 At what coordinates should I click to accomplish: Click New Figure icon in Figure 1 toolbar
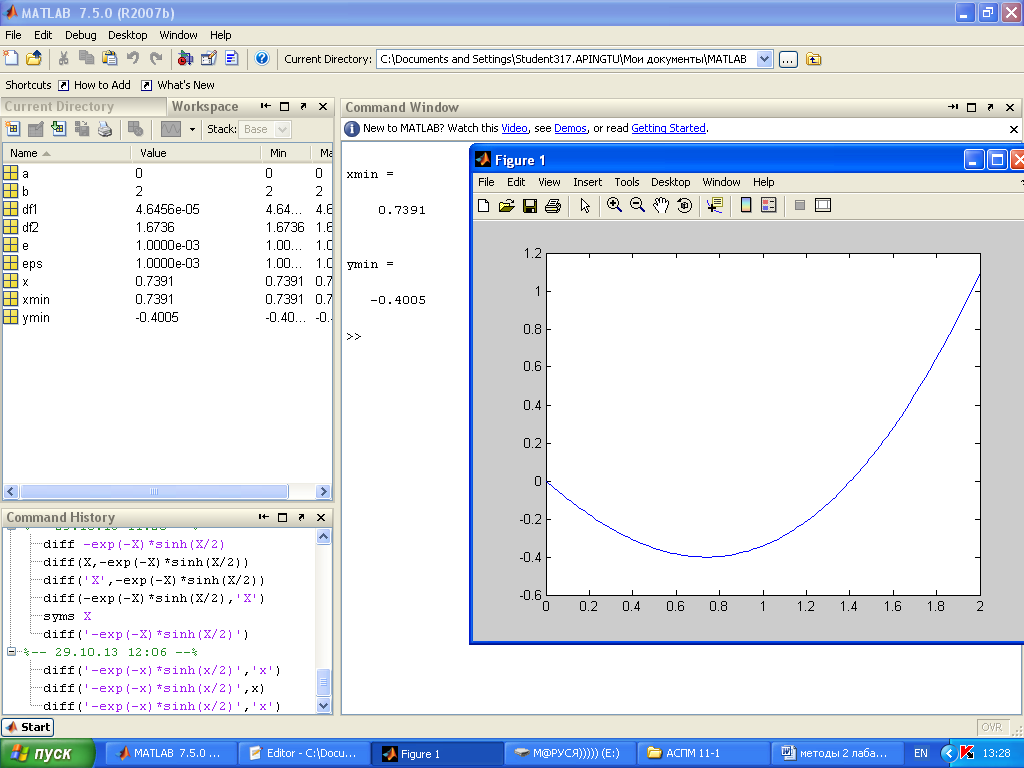484,206
